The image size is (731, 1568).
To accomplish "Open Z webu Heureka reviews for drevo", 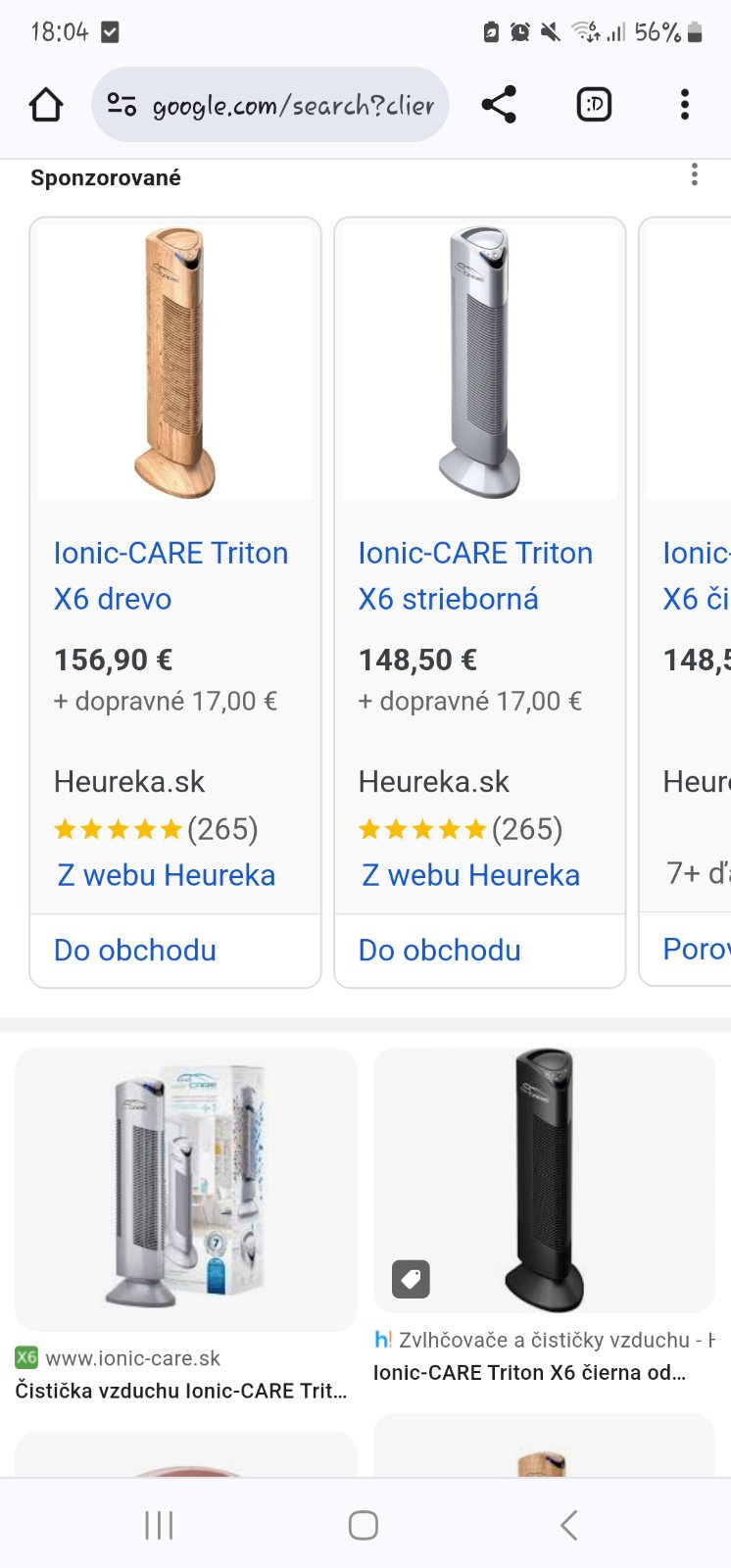I will tap(167, 875).
